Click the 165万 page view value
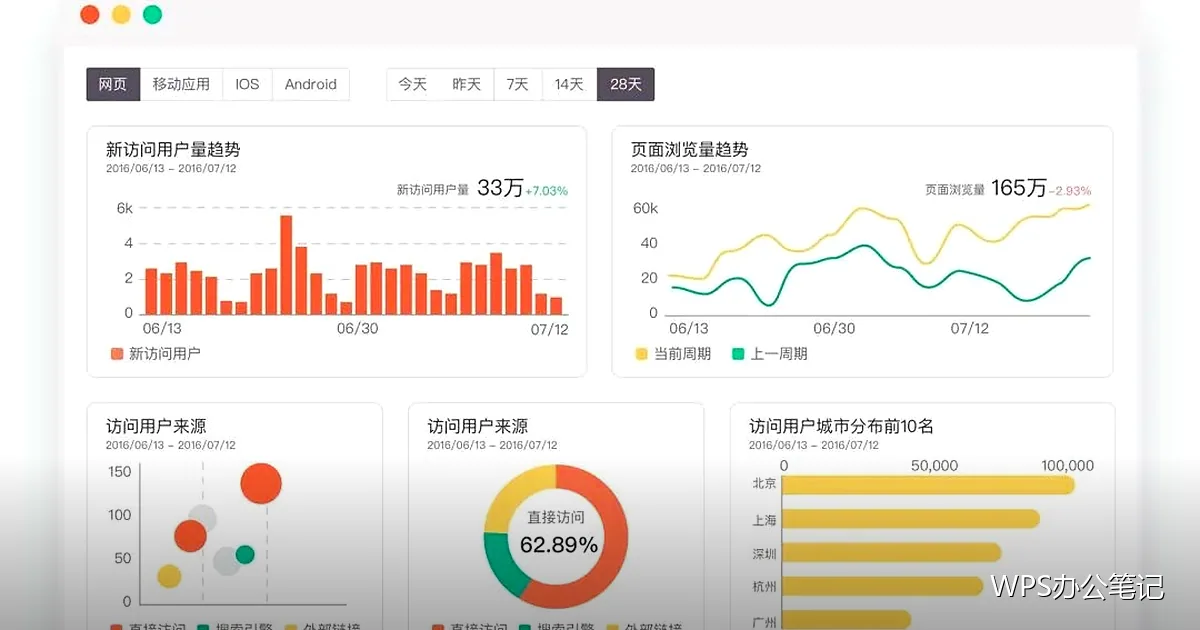Viewport: 1200px width, 630px height. coord(1019,188)
